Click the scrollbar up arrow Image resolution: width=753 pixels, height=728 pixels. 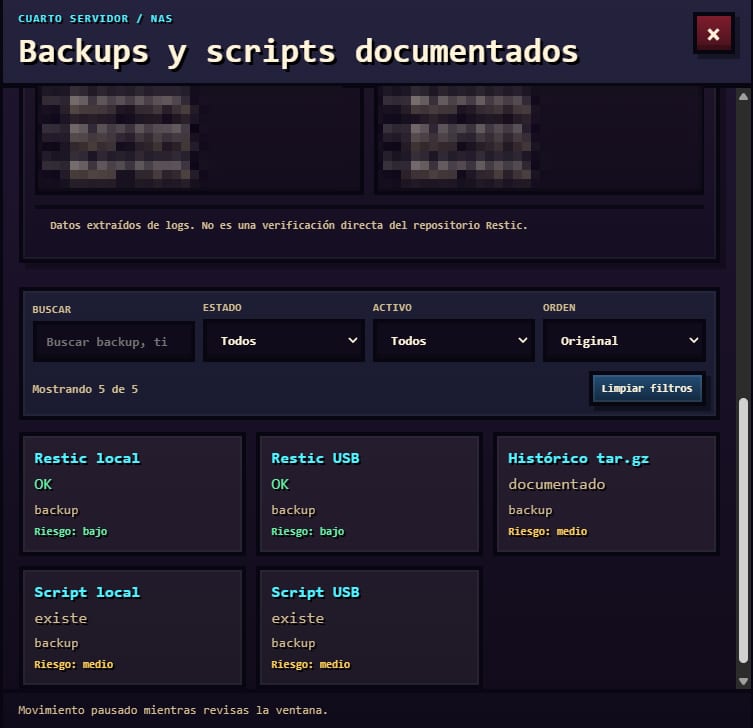click(x=743, y=97)
